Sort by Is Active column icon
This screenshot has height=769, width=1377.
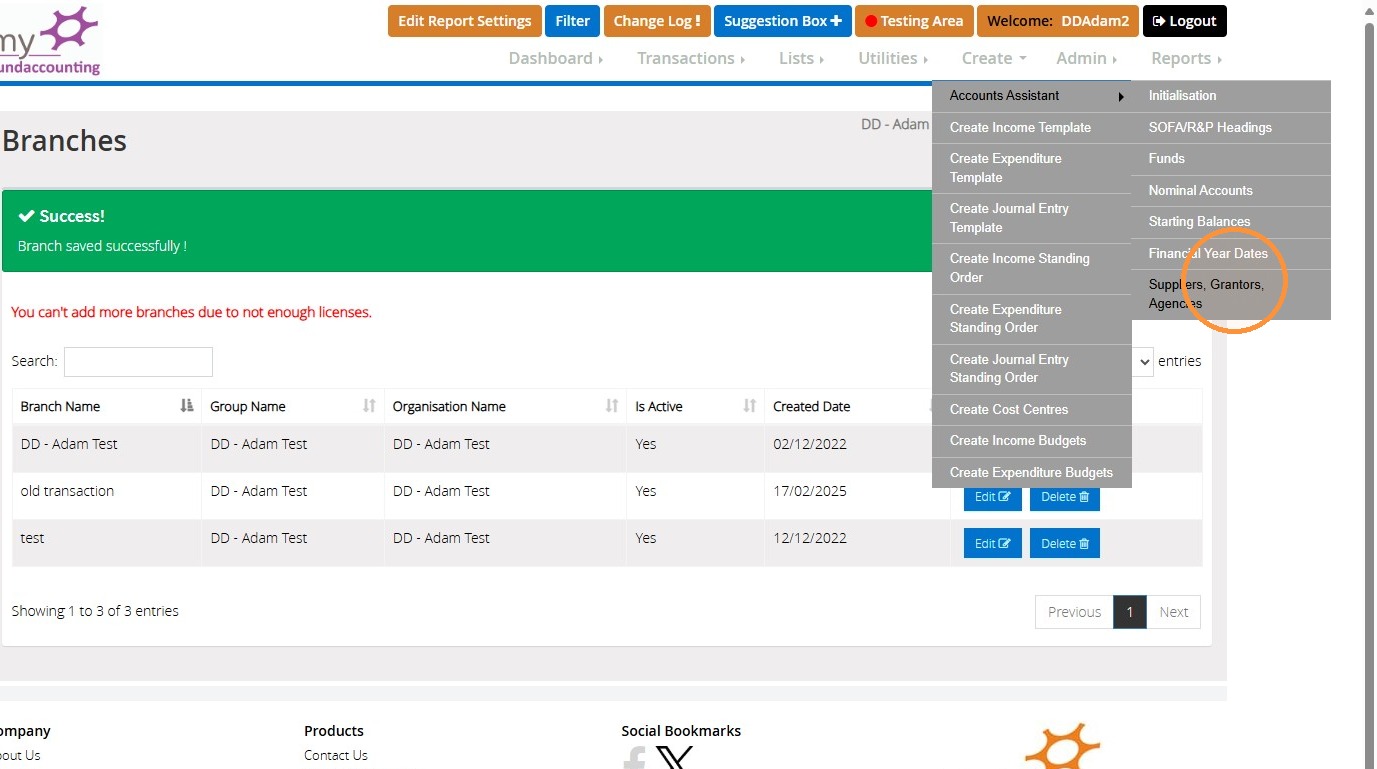pyautogui.click(x=750, y=406)
